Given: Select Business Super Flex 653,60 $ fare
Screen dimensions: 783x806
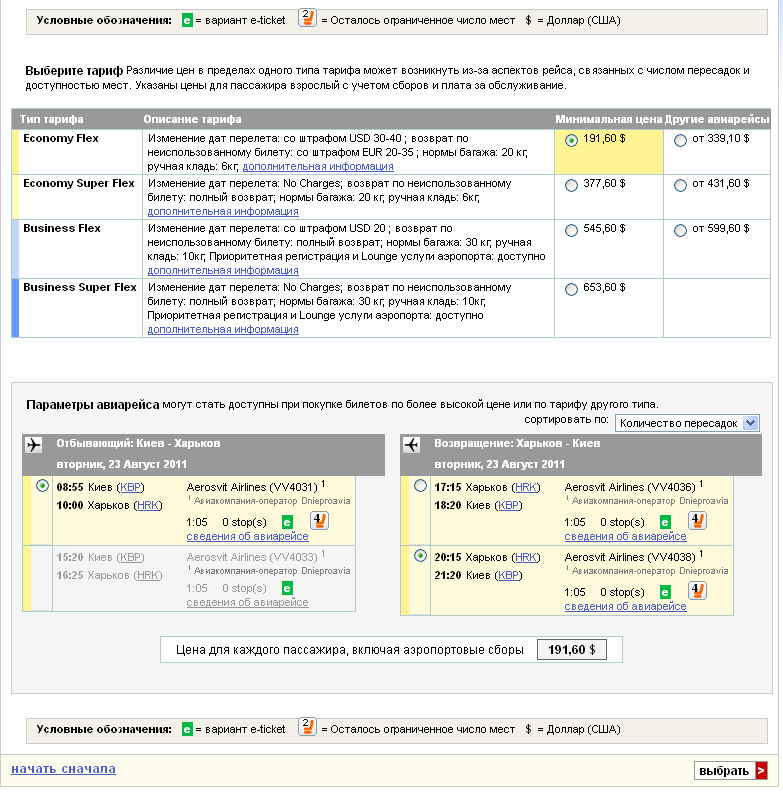Looking at the screenshot, I should pos(571,290).
